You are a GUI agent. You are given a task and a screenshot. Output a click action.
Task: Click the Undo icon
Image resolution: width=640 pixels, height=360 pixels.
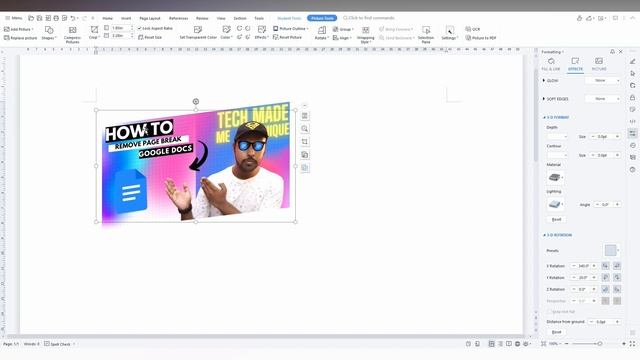(x=73, y=18)
